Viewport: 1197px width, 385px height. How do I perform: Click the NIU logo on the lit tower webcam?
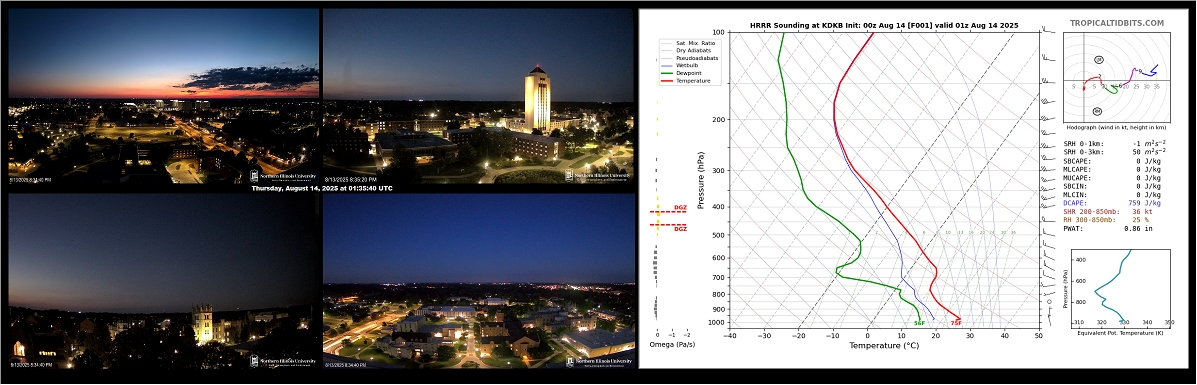coord(598,175)
